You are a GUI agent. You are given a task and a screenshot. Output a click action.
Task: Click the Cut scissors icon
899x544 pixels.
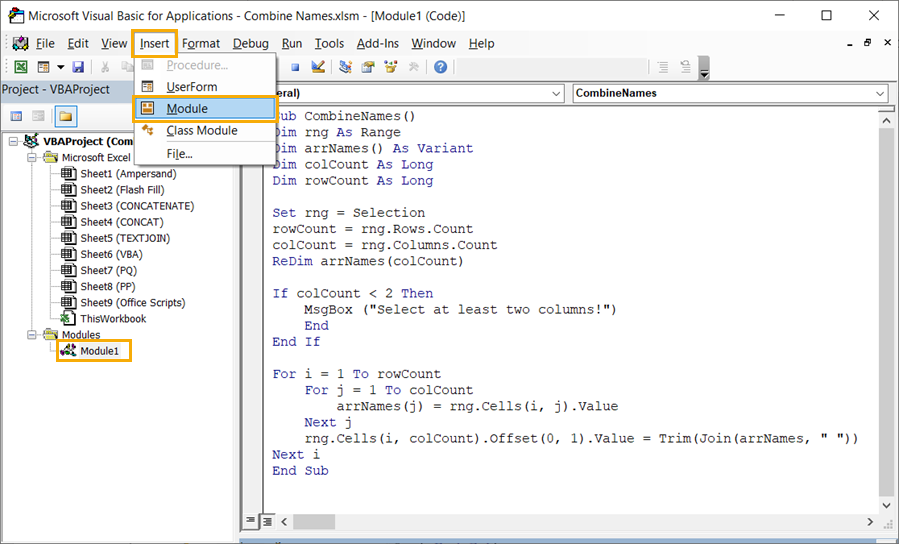pyautogui.click(x=105, y=67)
